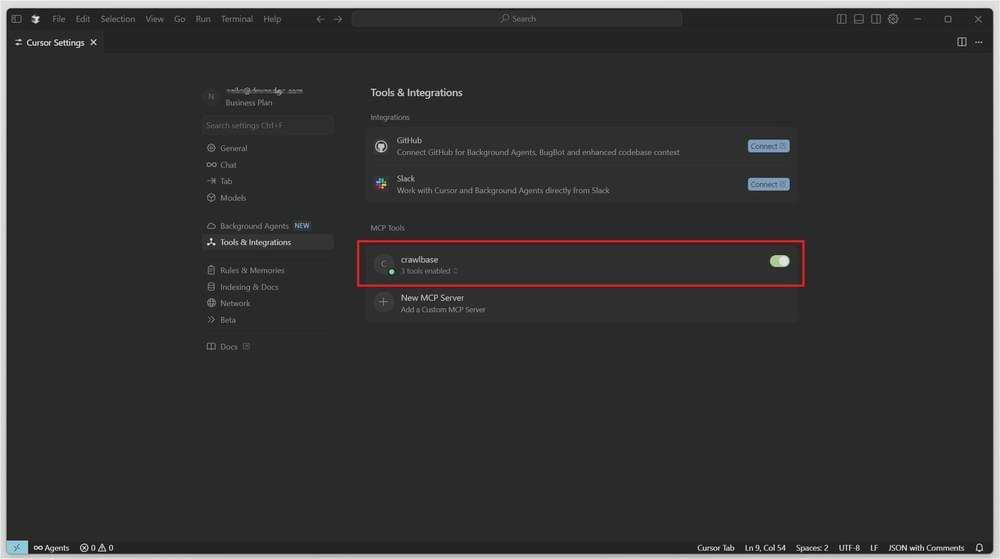Click the split editor icon

click(962, 42)
